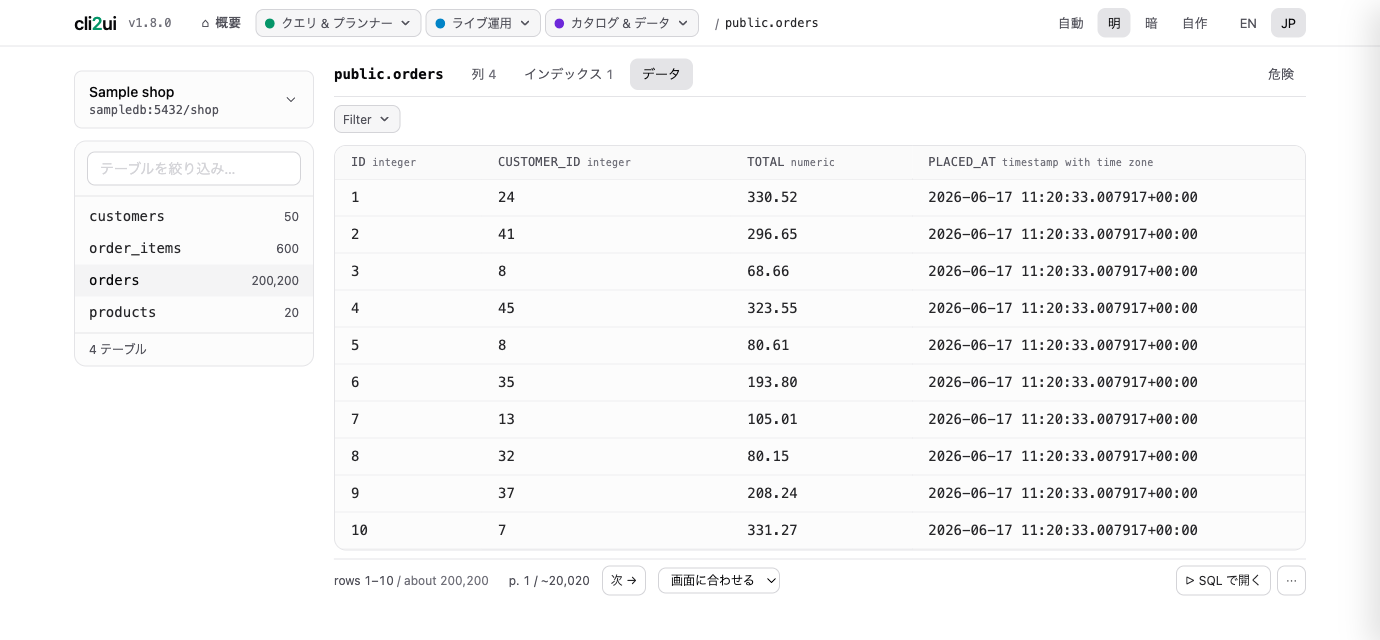Expand the Filter dropdown
Image resolution: width=1380 pixels, height=640 pixels.
tap(367, 119)
